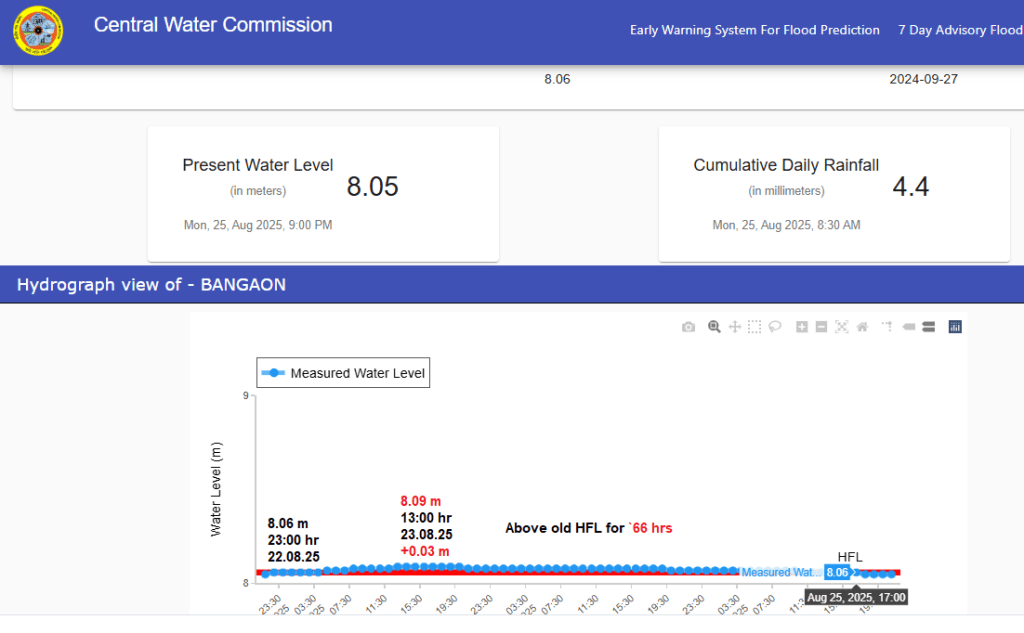Reset axes with the home icon
1024x633 pixels.
861,327
